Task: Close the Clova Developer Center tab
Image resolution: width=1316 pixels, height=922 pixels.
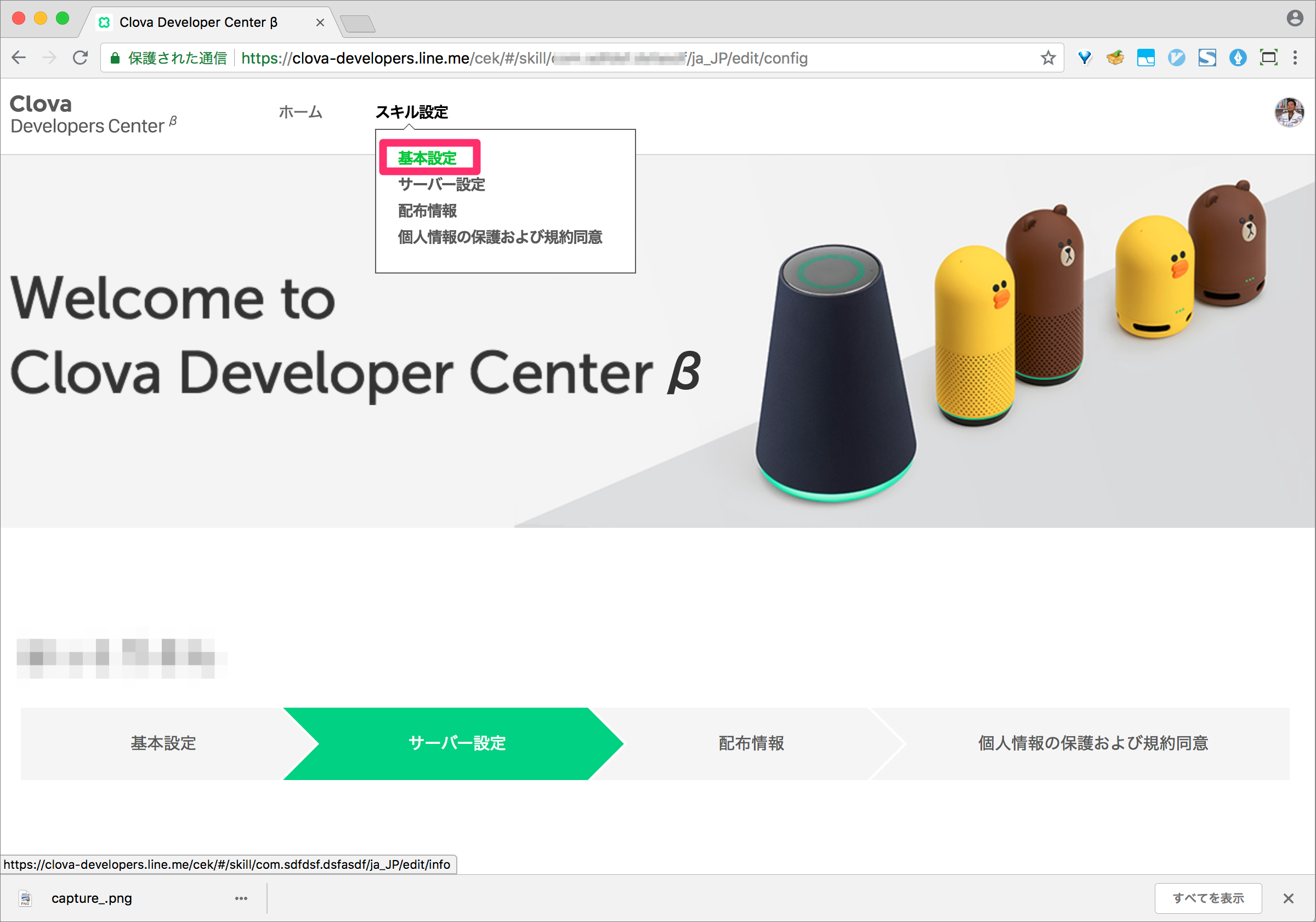Action: (x=320, y=22)
